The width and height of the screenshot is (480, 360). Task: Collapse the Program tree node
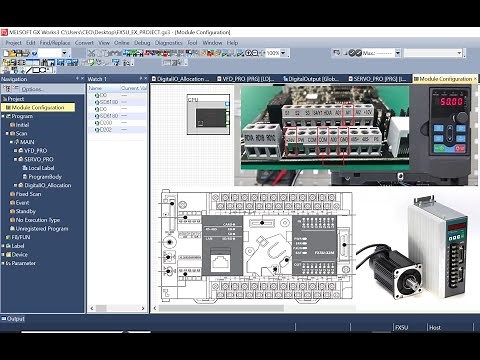coord(3,116)
